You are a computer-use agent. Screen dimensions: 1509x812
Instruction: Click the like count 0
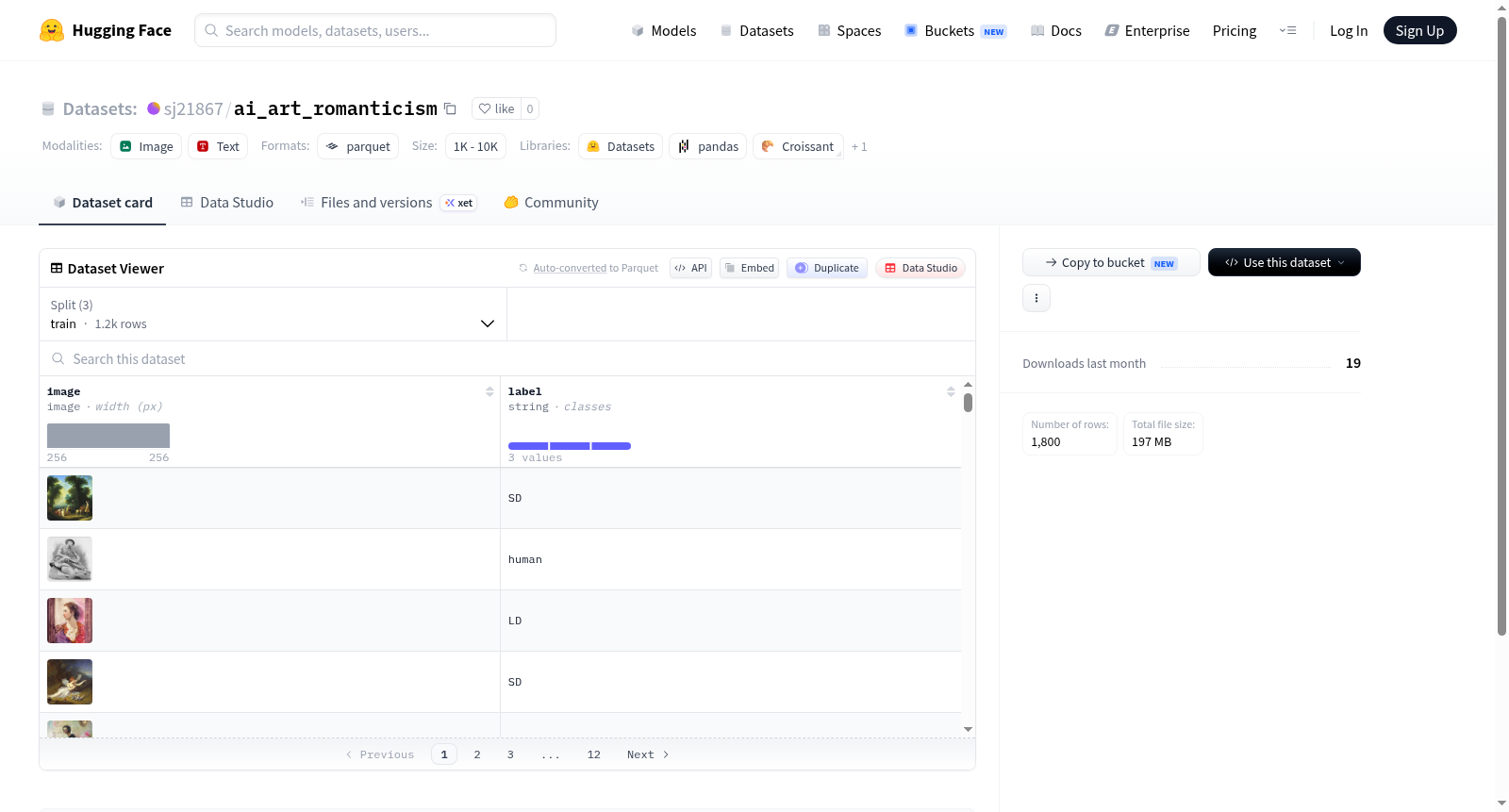530,108
